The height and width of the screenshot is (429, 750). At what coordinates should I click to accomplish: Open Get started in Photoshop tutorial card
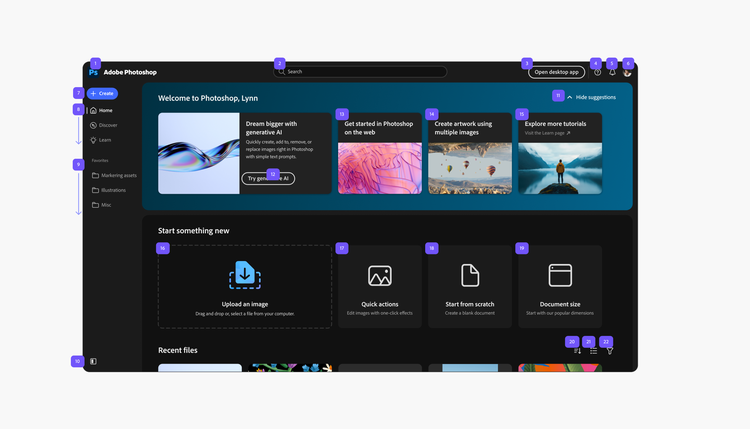click(380, 154)
